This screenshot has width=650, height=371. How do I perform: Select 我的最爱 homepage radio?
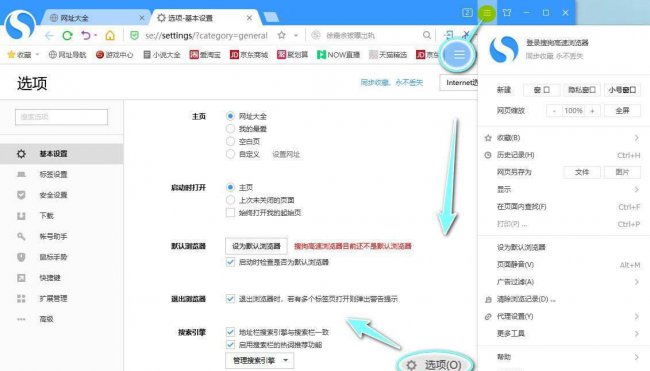pyautogui.click(x=230, y=129)
